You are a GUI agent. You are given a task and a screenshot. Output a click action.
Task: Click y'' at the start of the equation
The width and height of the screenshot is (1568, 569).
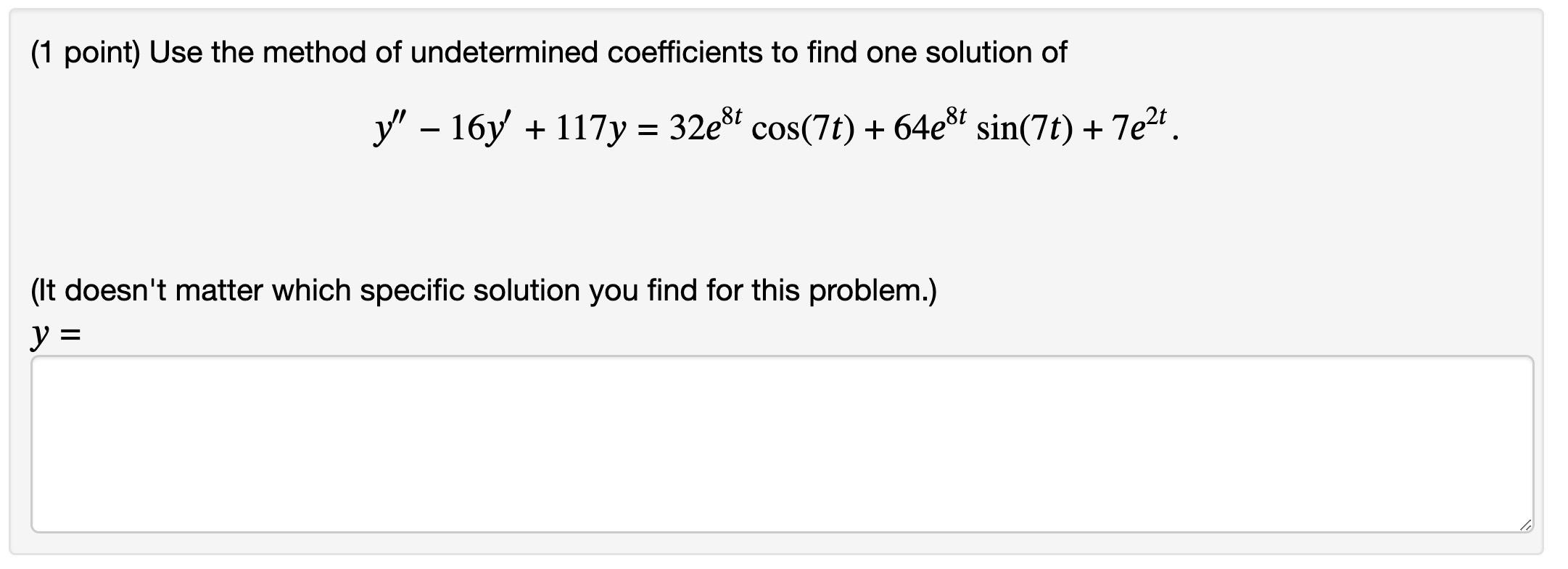(x=392, y=127)
